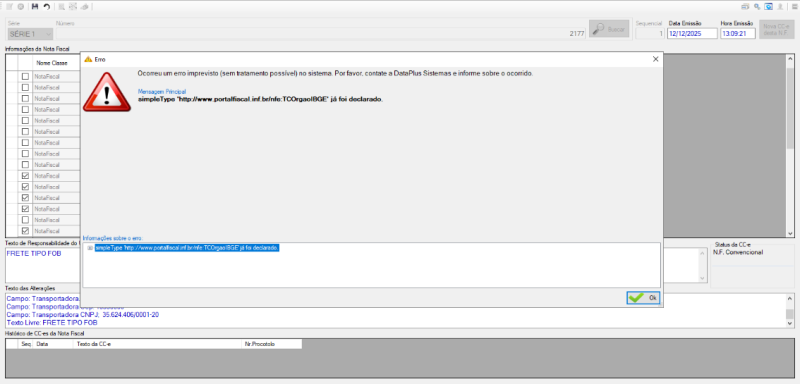Click the disabled printer icon in left toolbar
800x384 pixels.
[84, 7]
